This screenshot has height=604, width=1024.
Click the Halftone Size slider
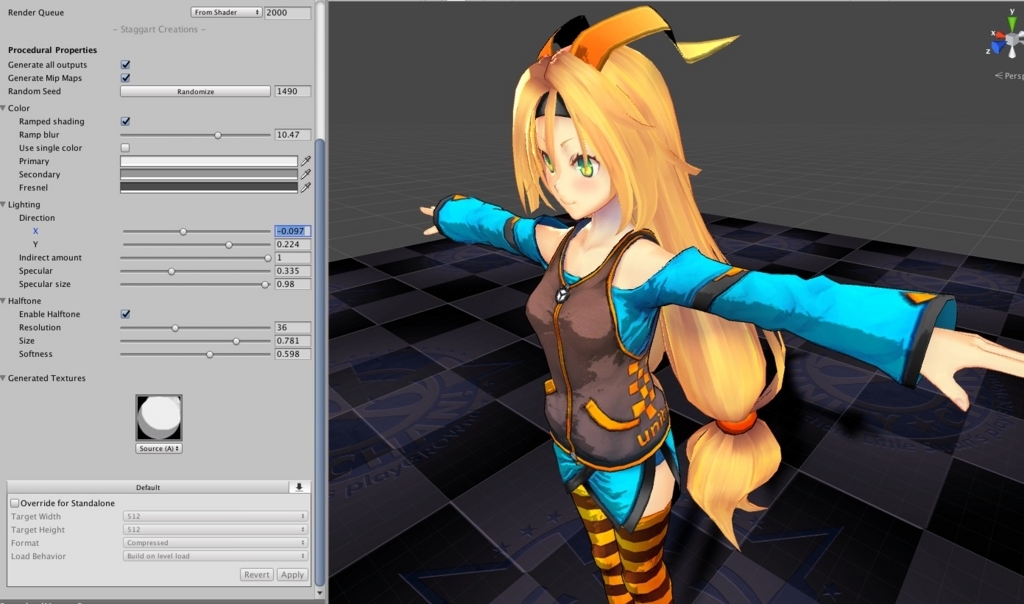tap(195, 341)
